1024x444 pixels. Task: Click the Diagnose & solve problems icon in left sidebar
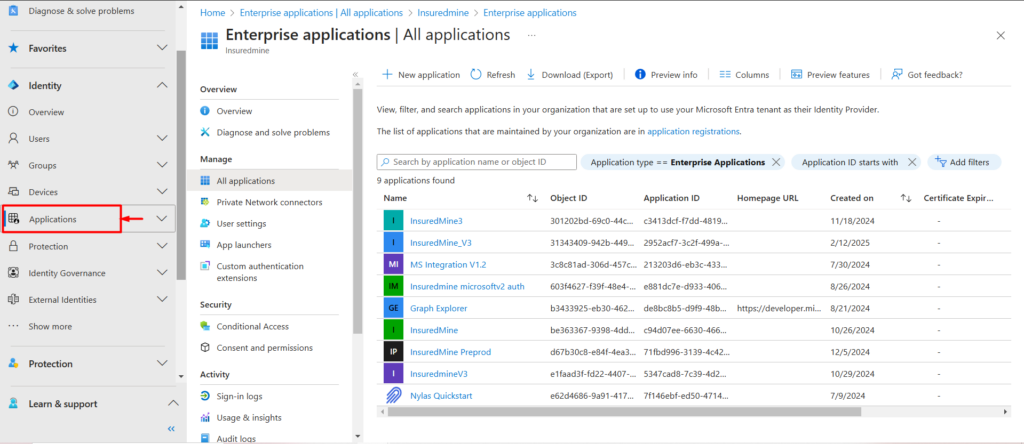12,11
